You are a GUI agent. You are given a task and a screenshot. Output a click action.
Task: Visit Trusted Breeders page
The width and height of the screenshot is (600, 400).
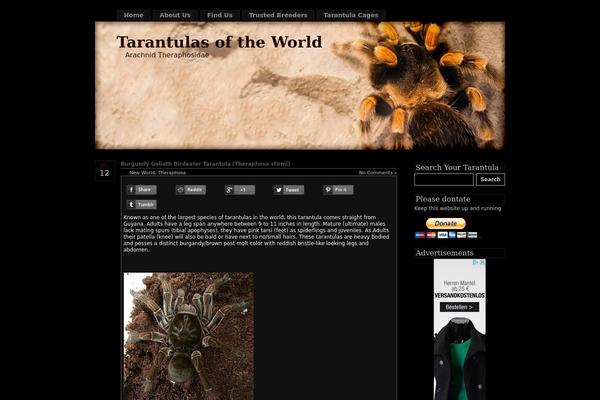coord(278,15)
